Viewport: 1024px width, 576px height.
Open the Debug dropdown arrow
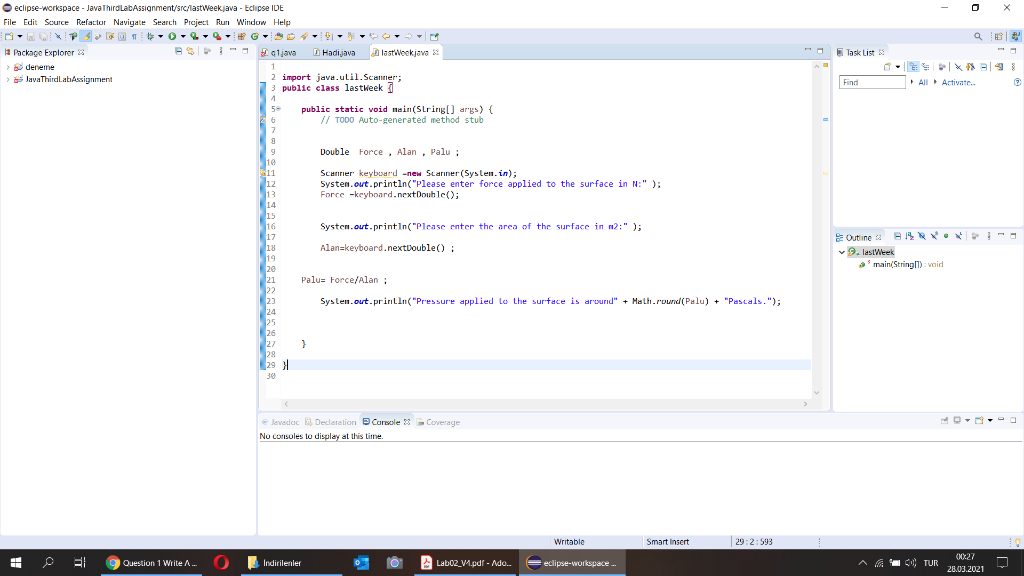click(160, 37)
